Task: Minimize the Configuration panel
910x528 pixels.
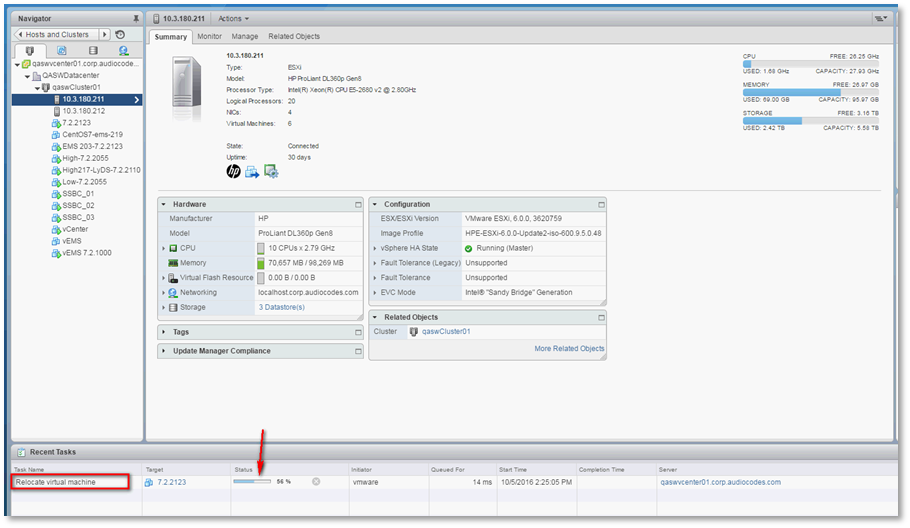Action: coord(600,204)
